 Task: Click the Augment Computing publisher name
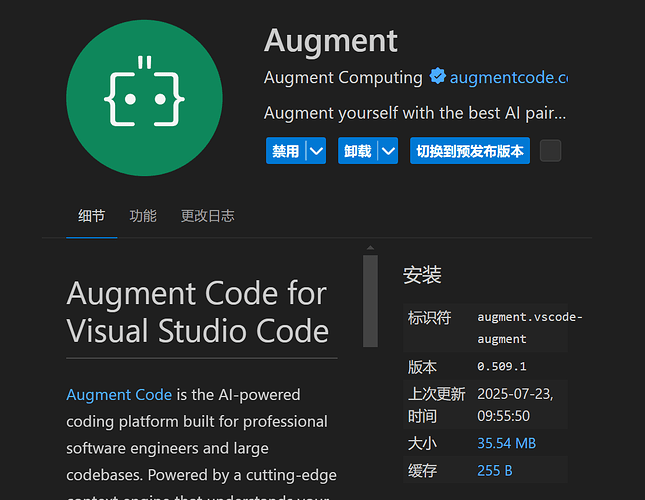(x=343, y=77)
